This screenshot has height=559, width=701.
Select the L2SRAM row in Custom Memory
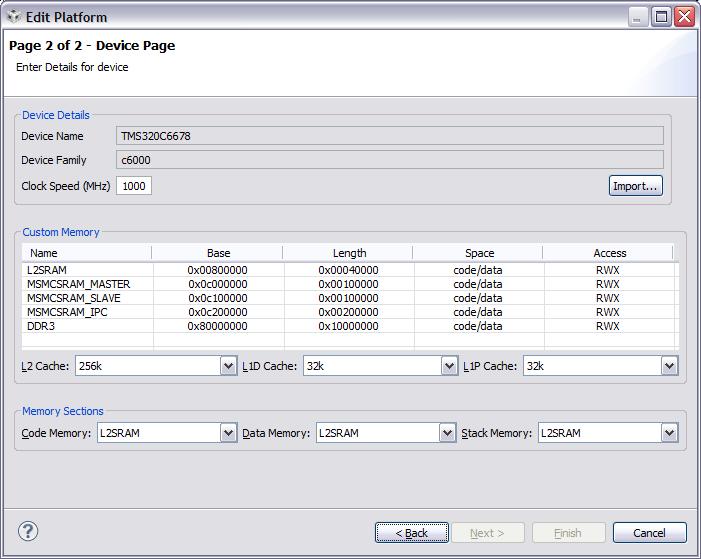pos(350,270)
